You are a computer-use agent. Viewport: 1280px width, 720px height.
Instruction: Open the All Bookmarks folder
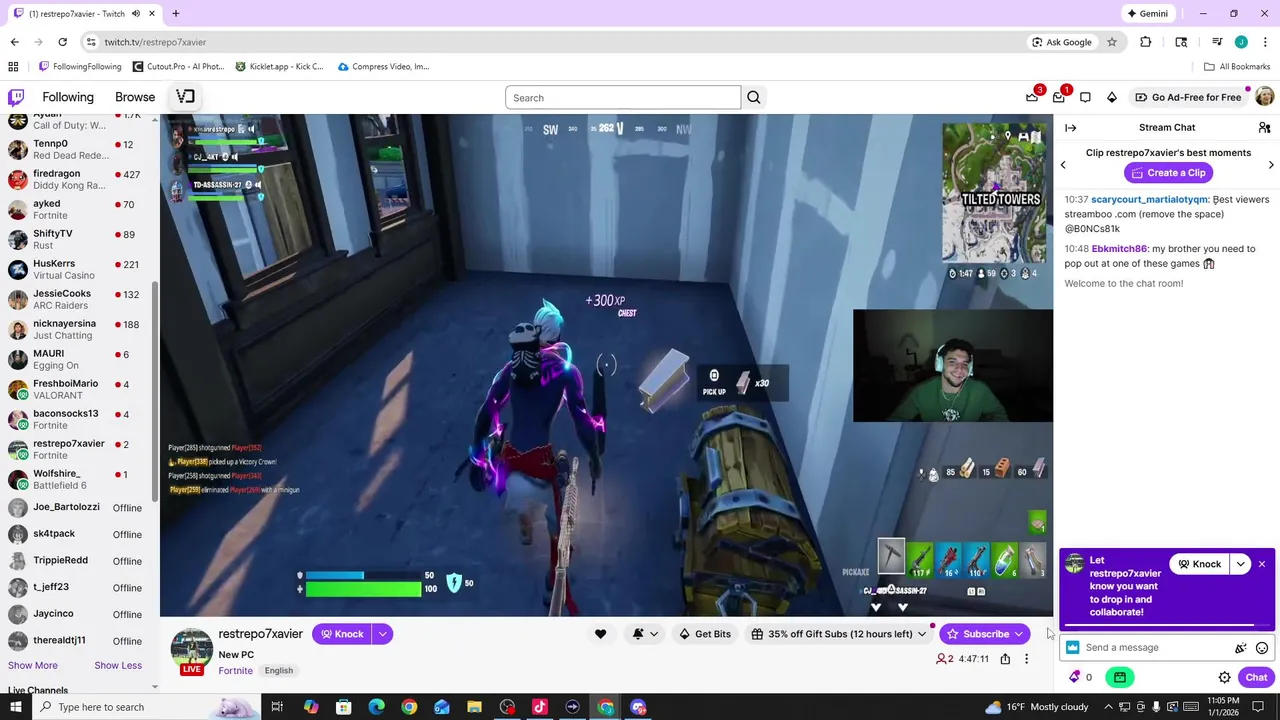click(1237, 67)
